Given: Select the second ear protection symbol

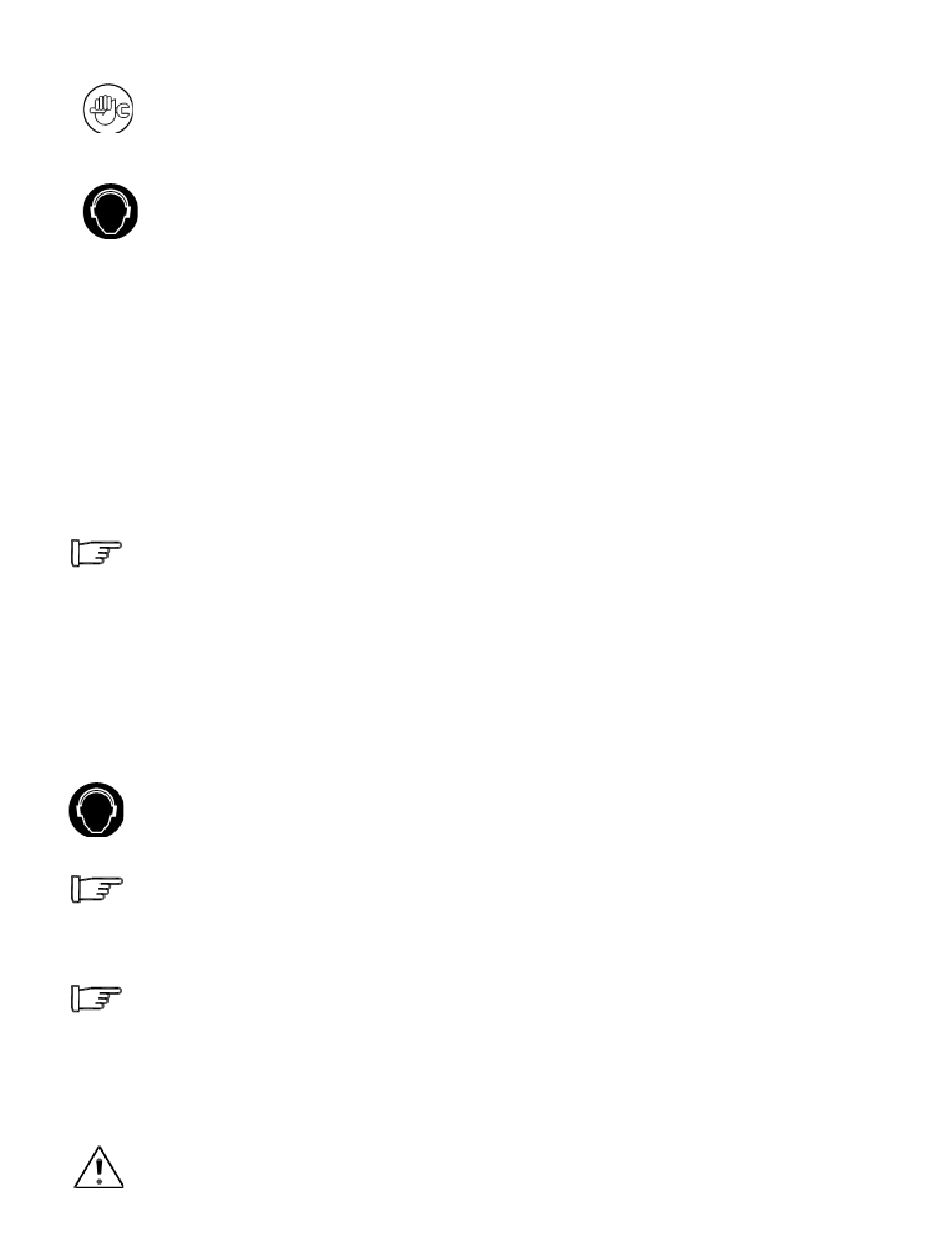Looking at the screenshot, I should click(99, 810).
